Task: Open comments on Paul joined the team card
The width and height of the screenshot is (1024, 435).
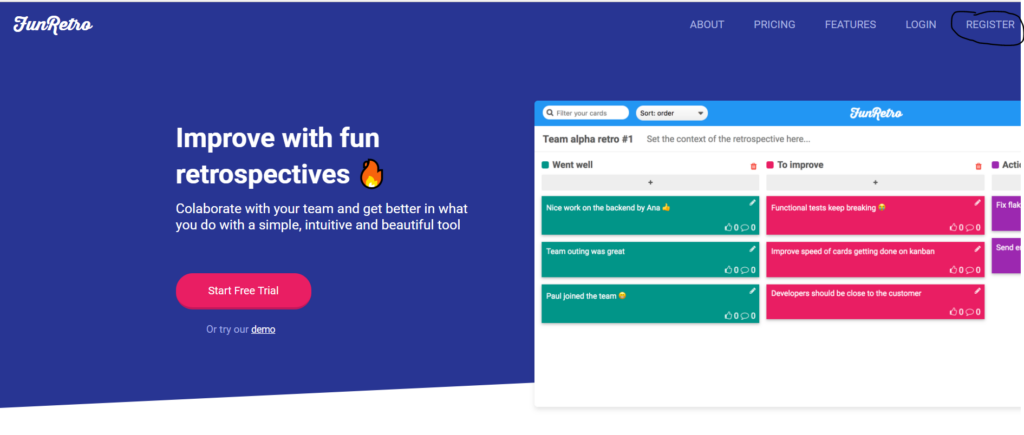Action: point(744,315)
